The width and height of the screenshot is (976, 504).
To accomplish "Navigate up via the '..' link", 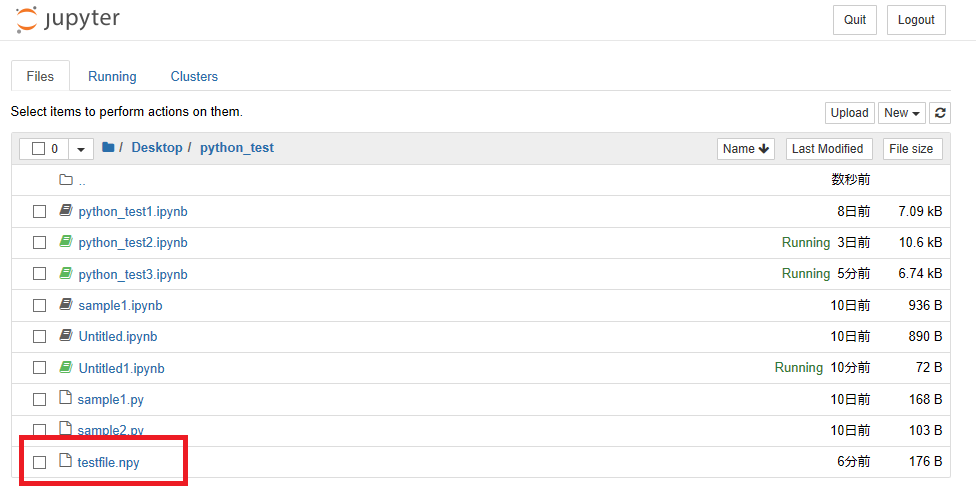I will pos(82,181).
